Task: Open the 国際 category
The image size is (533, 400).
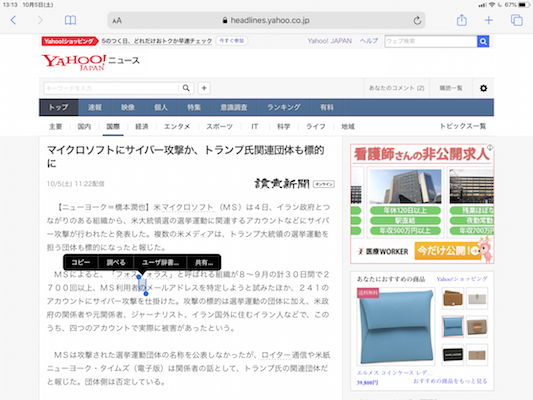Action: [113, 126]
